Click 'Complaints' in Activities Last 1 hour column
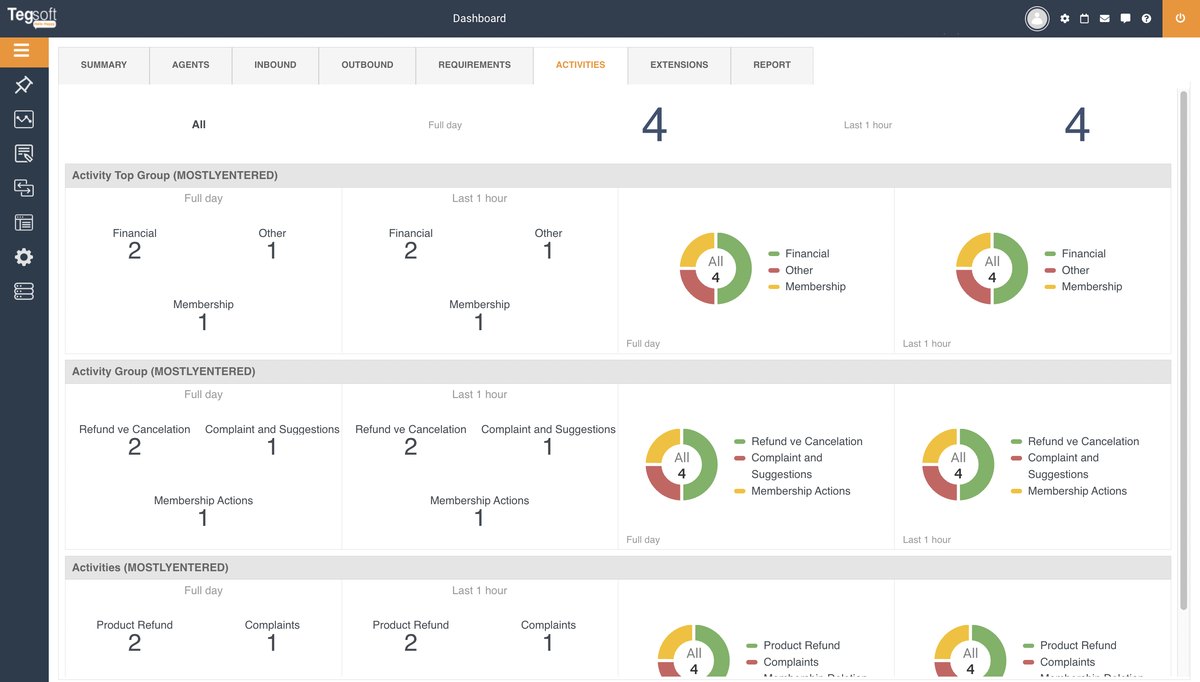The height and width of the screenshot is (682, 1200). pyautogui.click(x=548, y=625)
